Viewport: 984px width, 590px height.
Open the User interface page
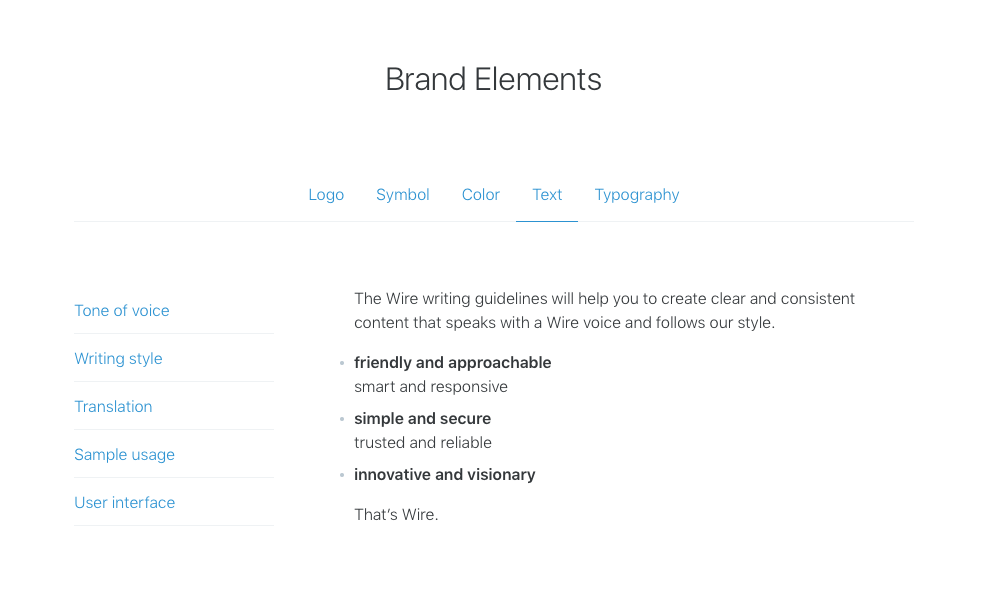click(124, 502)
